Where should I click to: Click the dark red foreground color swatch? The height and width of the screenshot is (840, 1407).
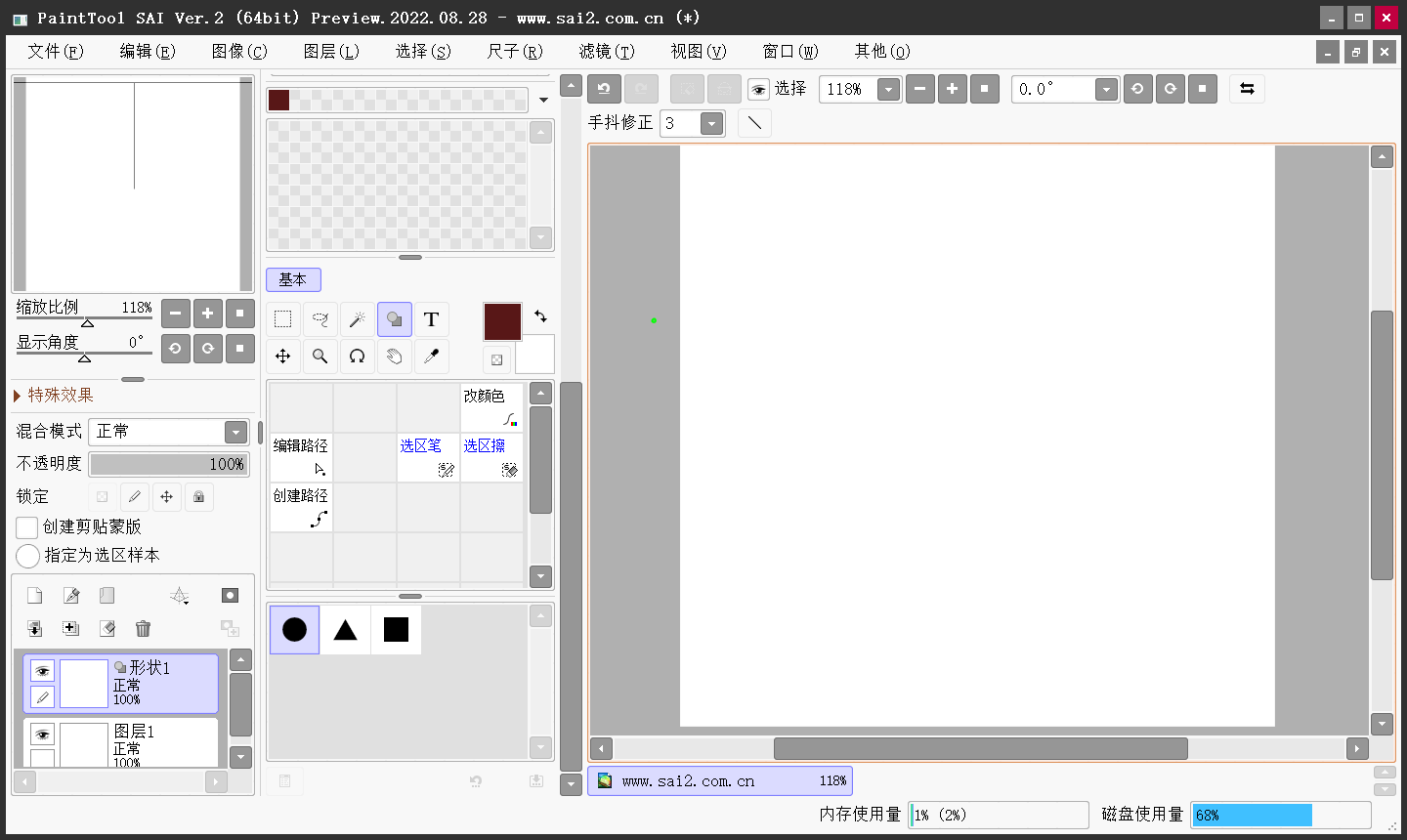click(x=502, y=321)
